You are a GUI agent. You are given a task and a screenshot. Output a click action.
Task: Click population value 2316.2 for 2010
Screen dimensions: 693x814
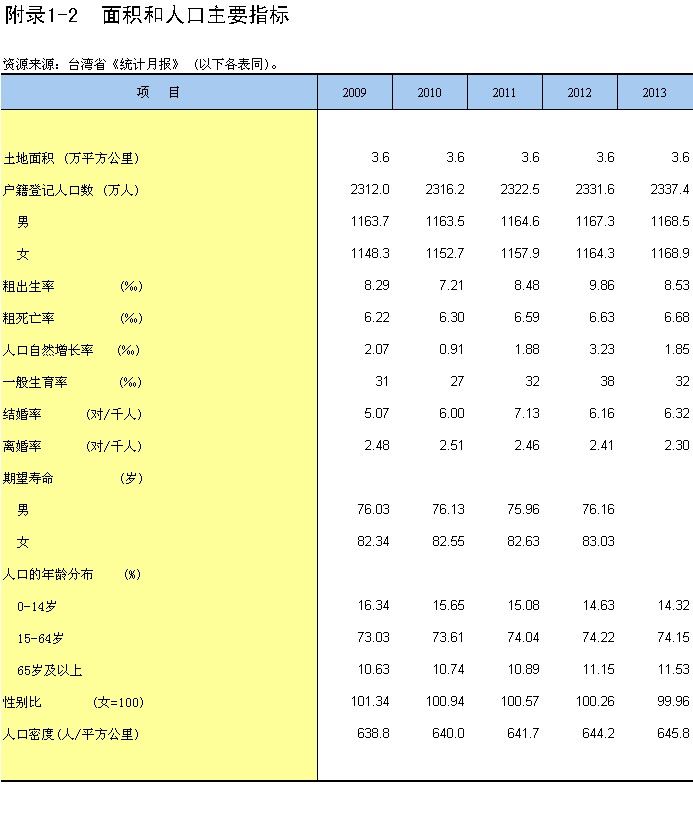445,189
